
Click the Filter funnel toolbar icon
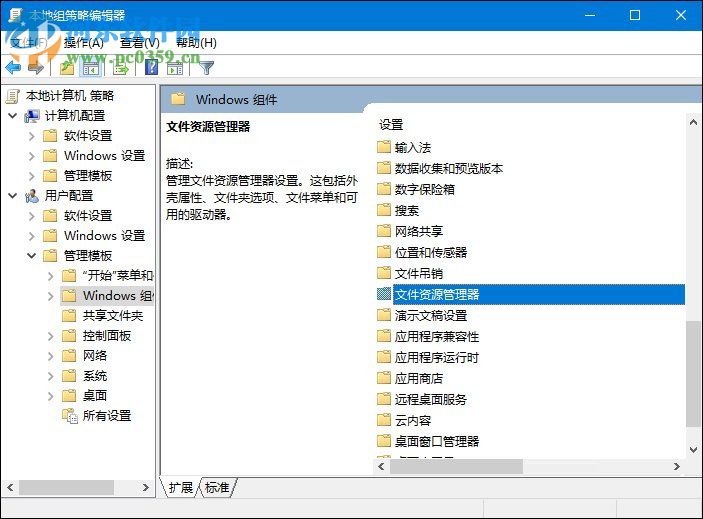click(206, 68)
